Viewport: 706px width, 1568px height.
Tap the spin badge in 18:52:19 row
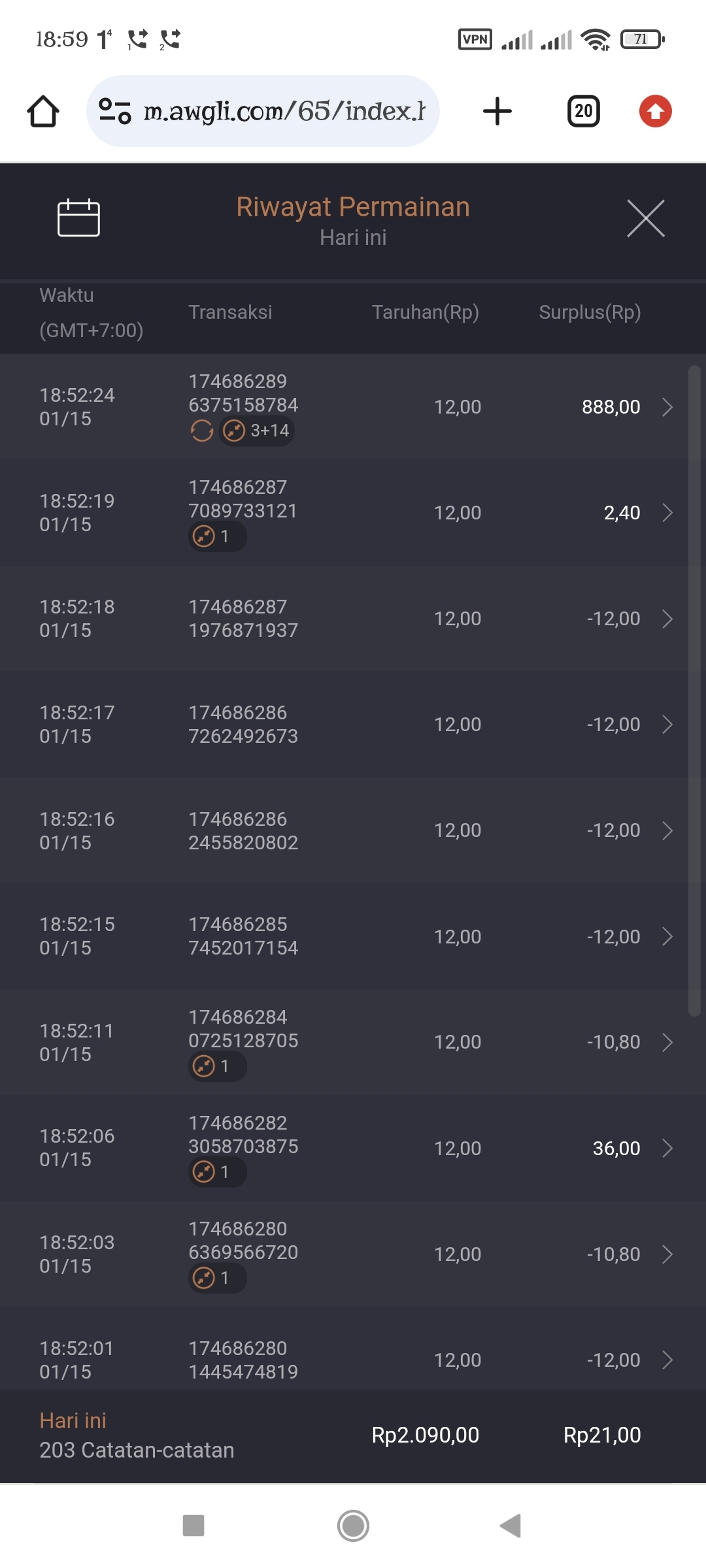click(x=217, y=536)
